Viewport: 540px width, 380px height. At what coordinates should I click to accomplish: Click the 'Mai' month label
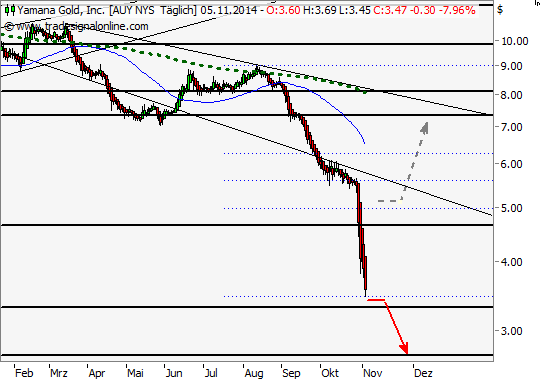135,373
